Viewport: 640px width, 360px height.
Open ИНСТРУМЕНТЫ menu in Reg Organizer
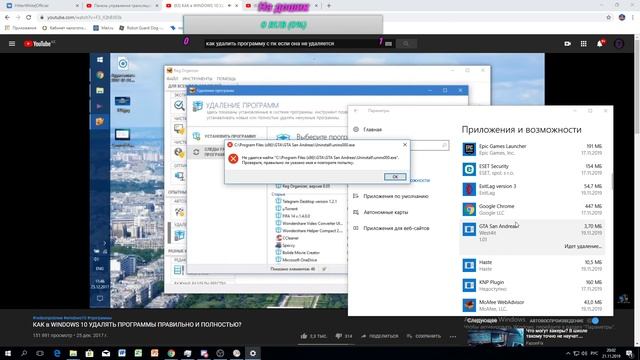point(197,79)
